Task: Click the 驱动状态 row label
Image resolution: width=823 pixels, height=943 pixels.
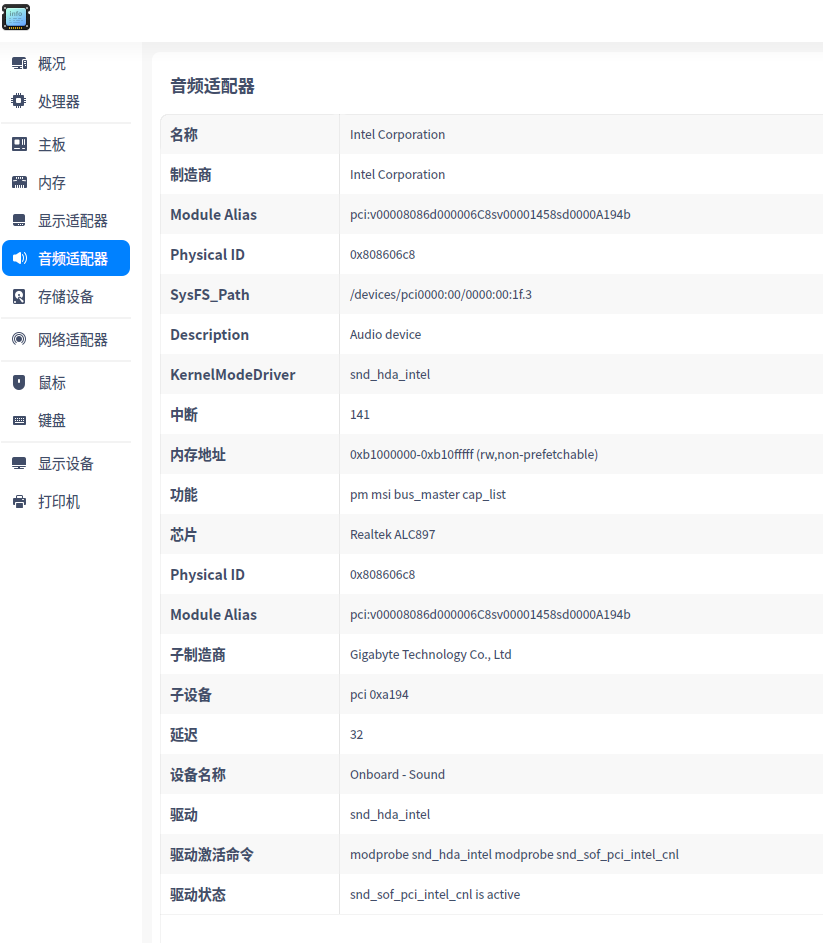Action: point(198,894)
